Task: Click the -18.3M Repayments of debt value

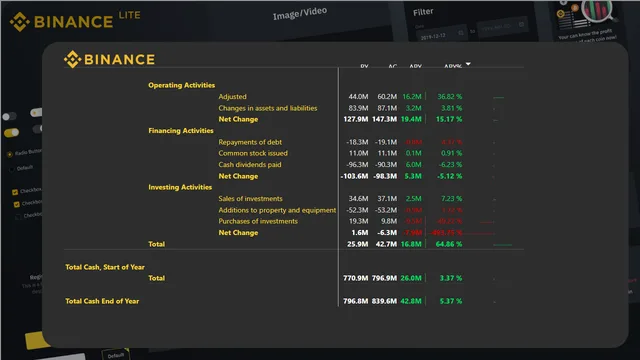Action: (357, 142)
